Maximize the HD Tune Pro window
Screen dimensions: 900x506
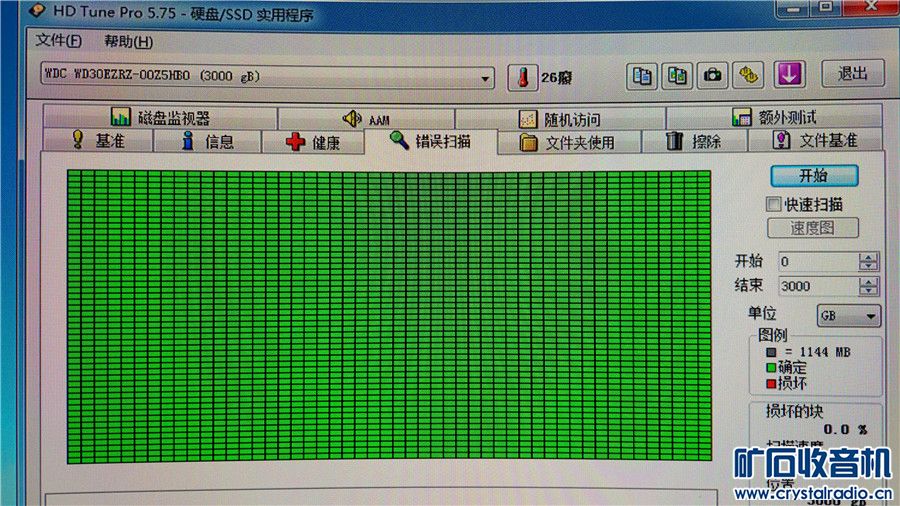click(x=826, y=7)
